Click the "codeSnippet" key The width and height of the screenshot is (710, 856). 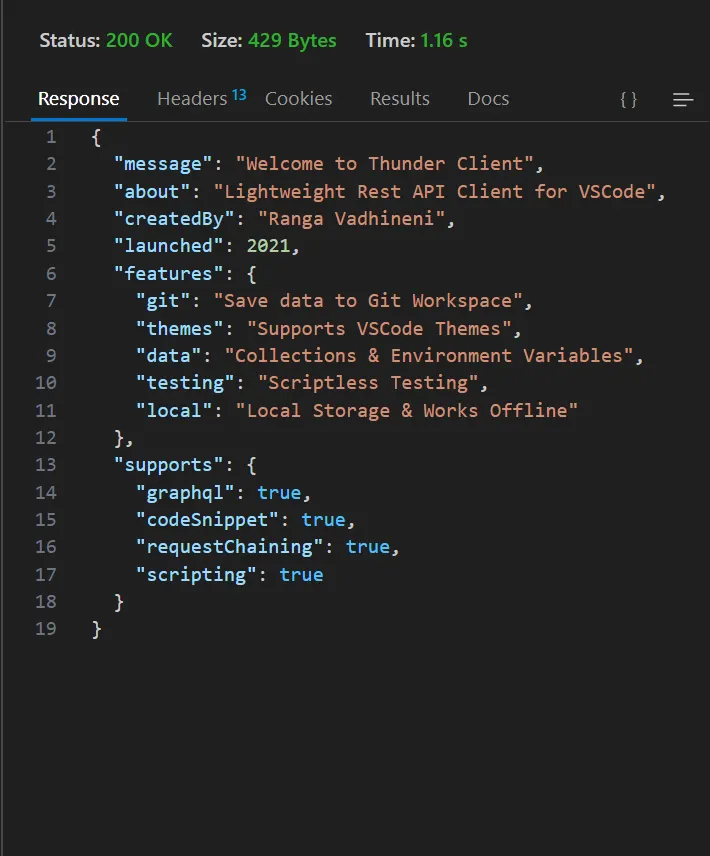click(207, 520)
